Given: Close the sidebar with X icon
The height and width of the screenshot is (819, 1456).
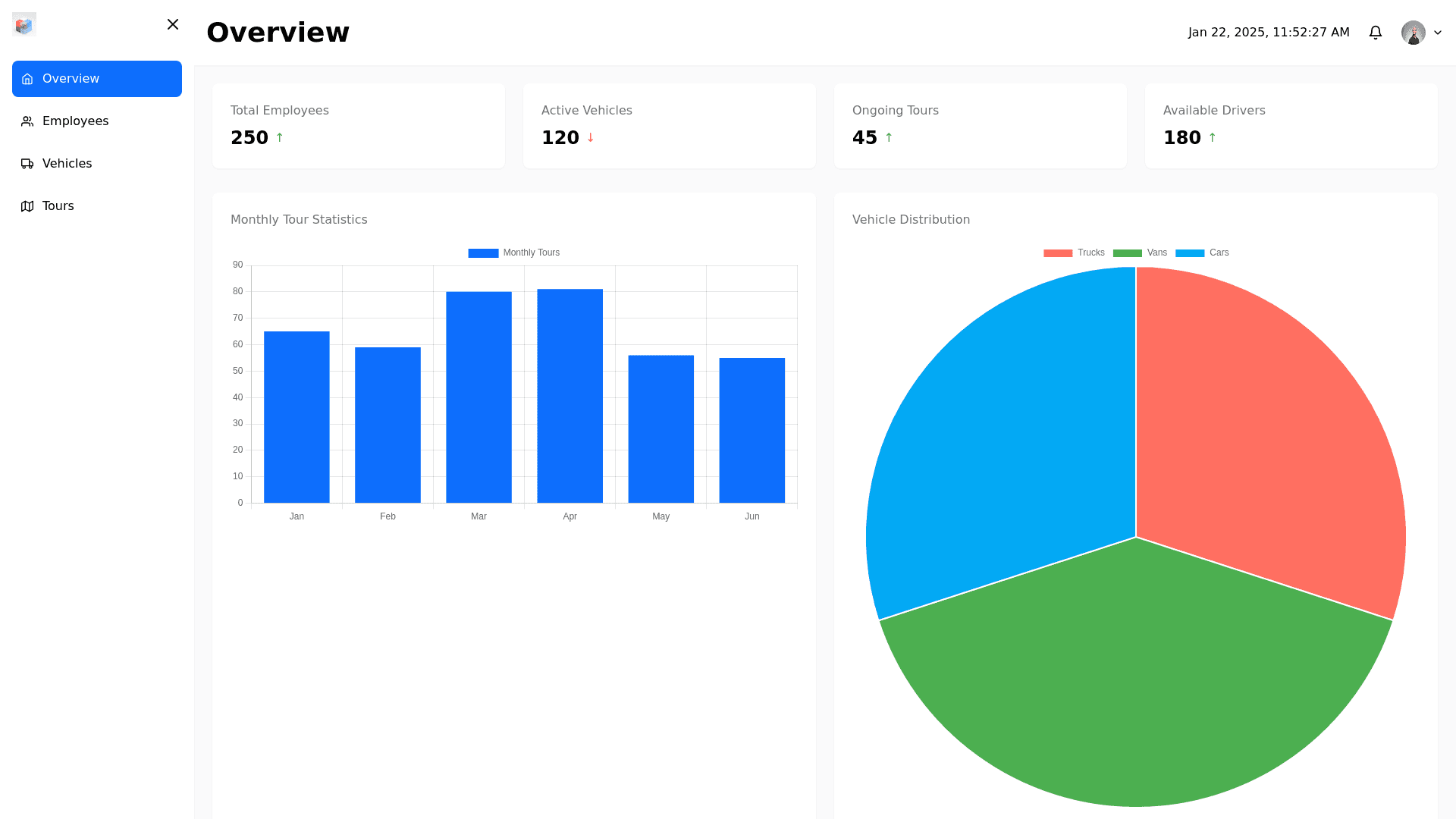Looking at the screenshot, I should coord(173,24).
